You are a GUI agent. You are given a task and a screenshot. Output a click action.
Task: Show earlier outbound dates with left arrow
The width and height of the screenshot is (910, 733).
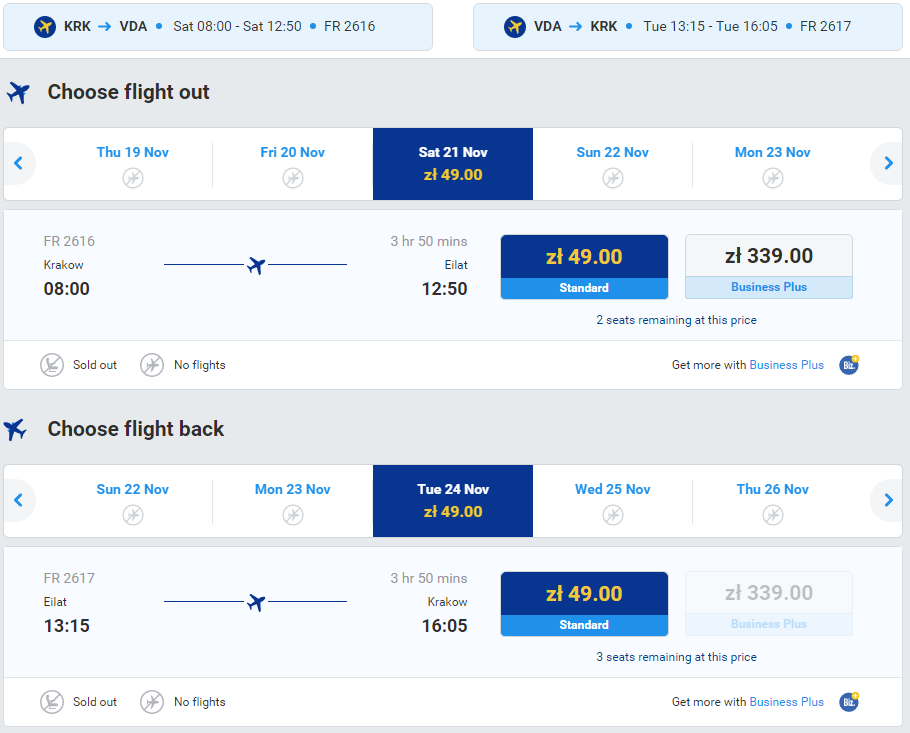coord(18,163)
